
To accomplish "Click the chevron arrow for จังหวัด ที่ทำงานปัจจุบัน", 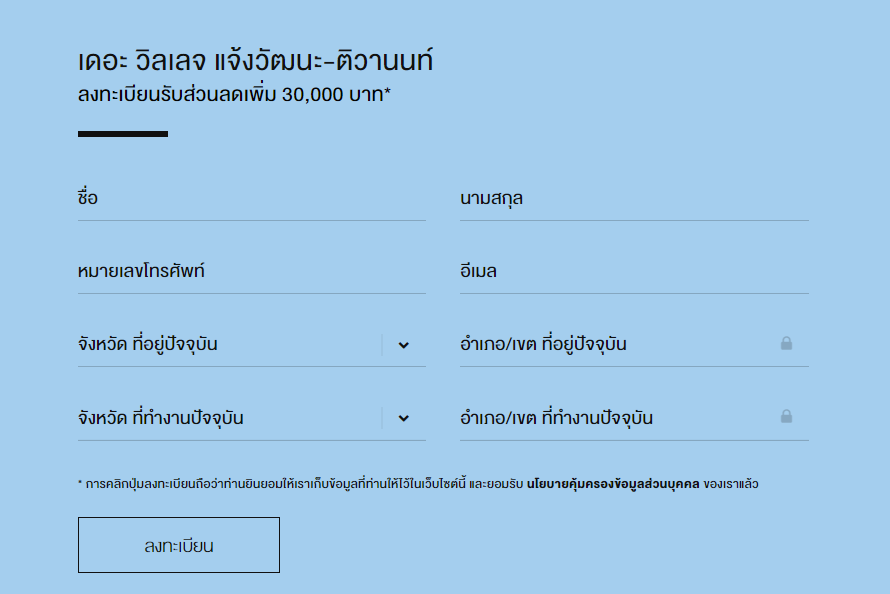I will [404, 418].
